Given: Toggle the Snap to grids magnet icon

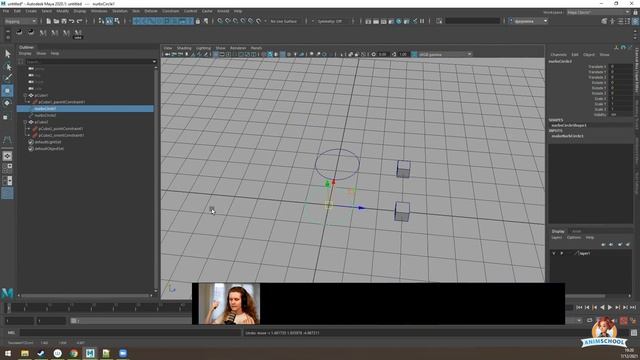Looking at the screenshot, I should pyautogui.click(x=220, y=21).
